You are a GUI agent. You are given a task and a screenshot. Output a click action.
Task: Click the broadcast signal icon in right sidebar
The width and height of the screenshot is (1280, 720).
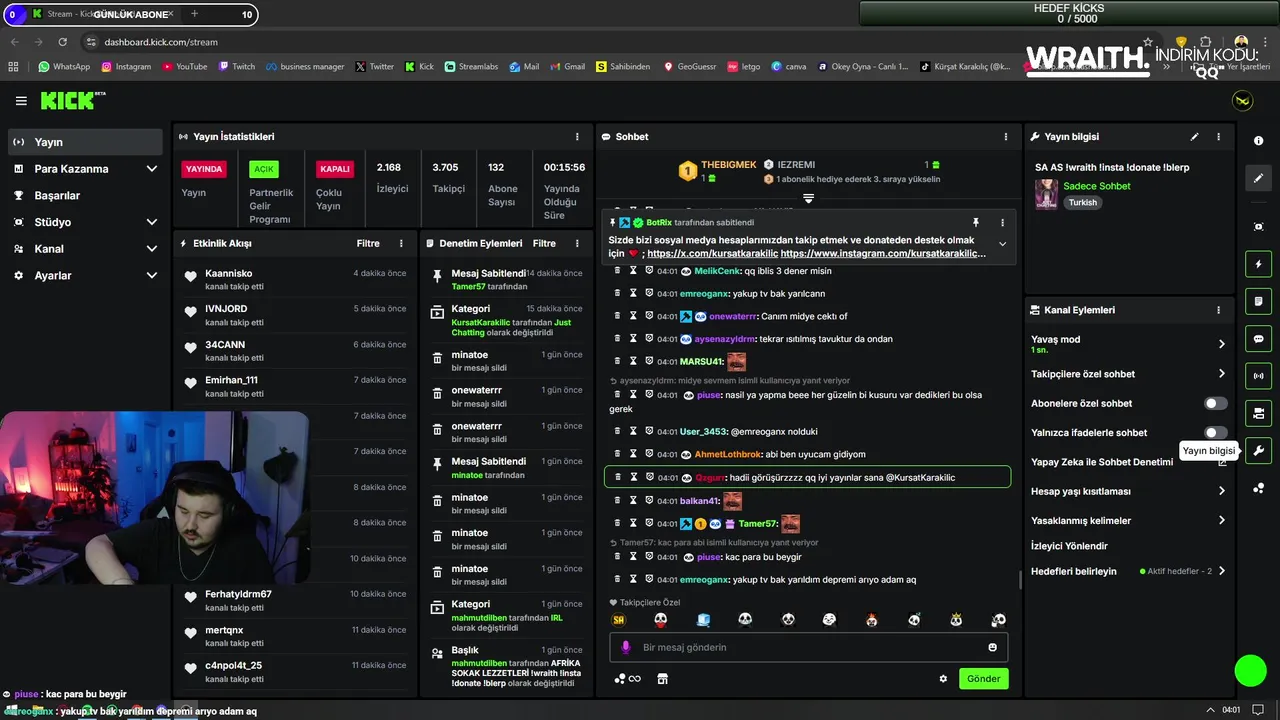point(1258,376)
